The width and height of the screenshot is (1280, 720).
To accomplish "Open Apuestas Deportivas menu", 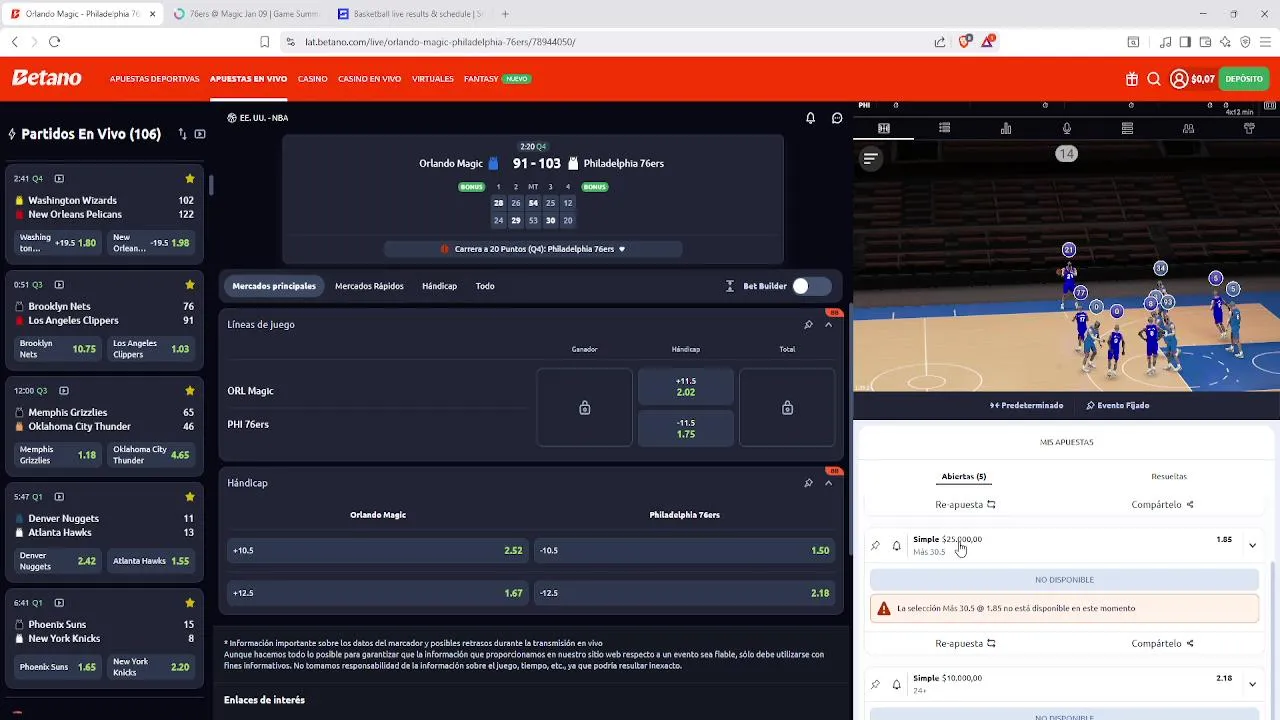I will tap(154, 79).
